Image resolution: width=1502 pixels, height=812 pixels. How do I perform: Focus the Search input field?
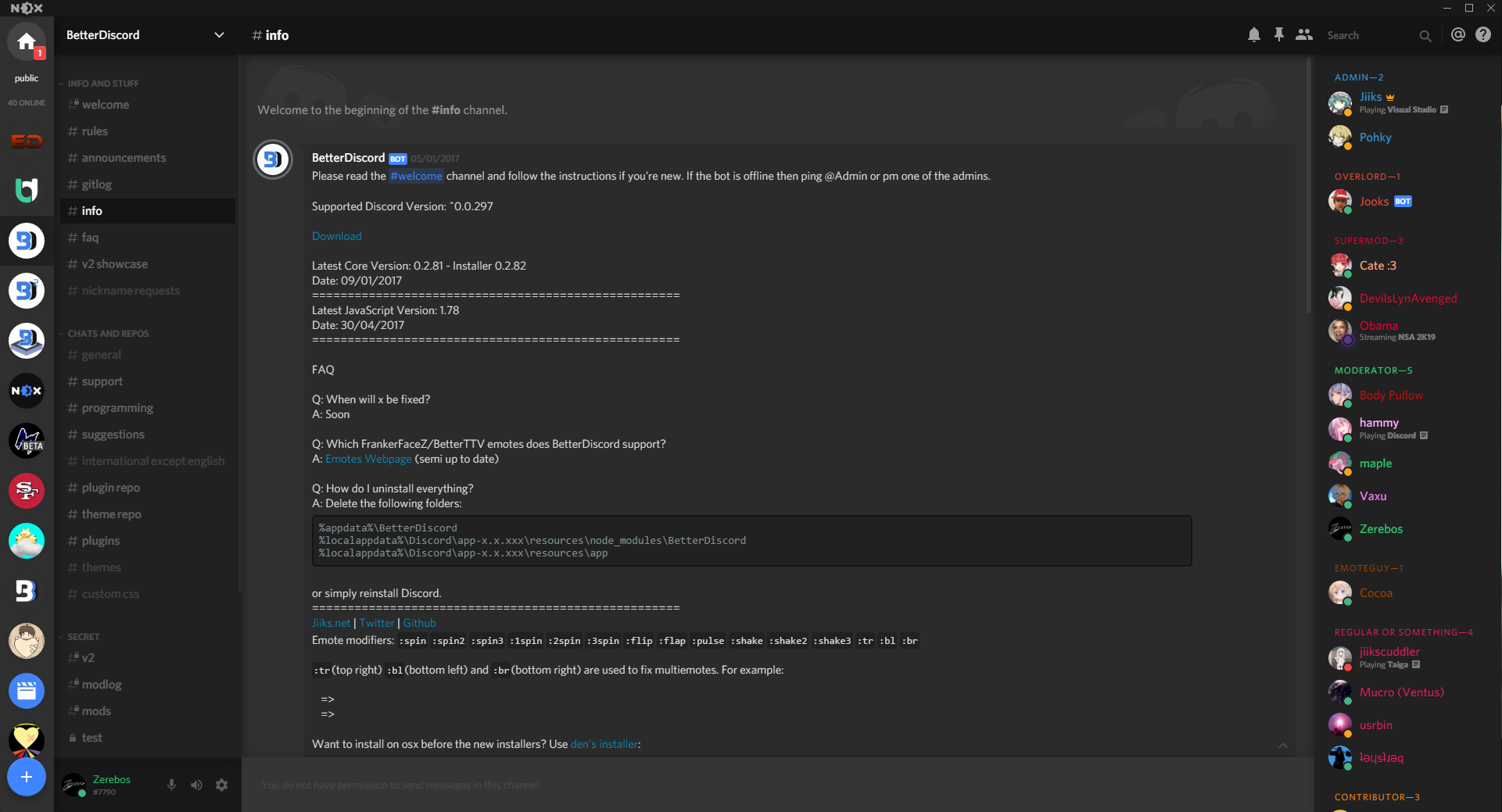tap(1371, 35)
